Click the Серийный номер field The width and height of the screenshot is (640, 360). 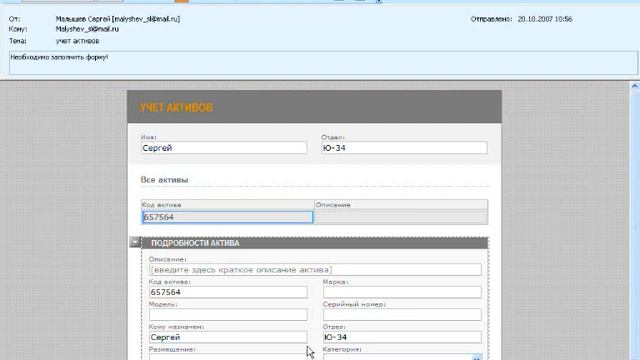click(402, 315)
